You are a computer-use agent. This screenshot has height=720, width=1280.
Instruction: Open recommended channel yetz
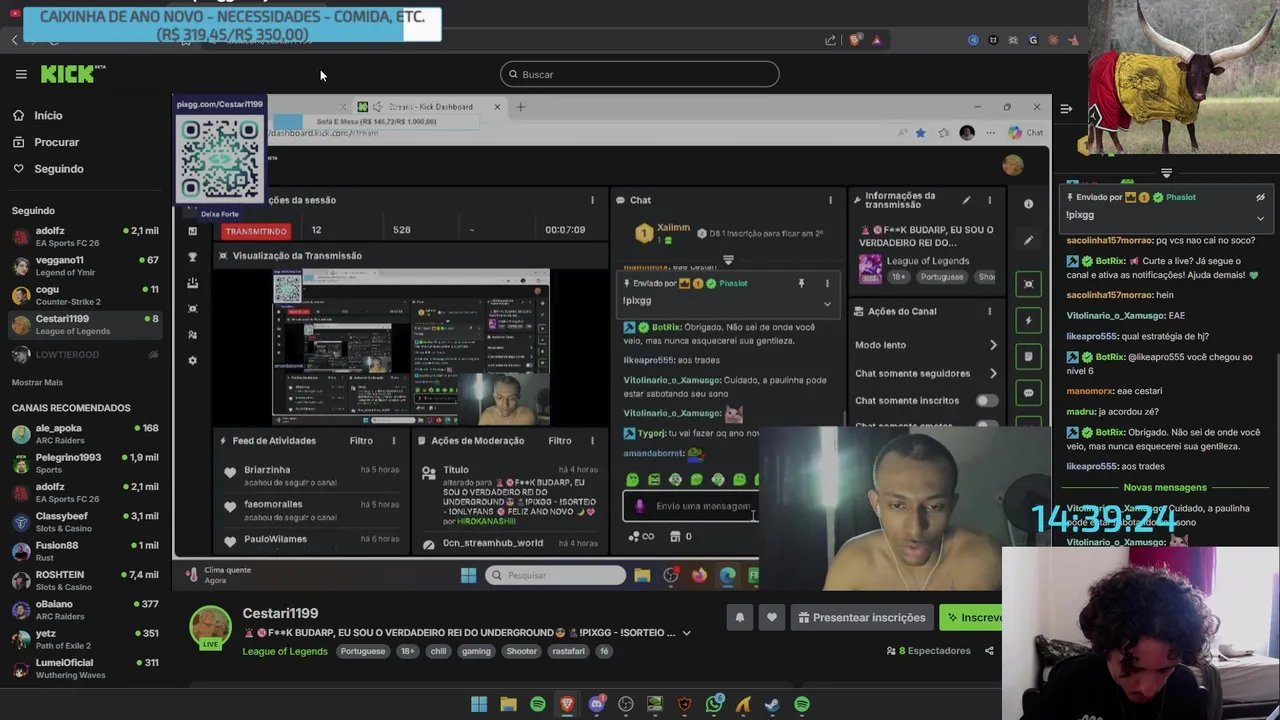pos(85,638)
